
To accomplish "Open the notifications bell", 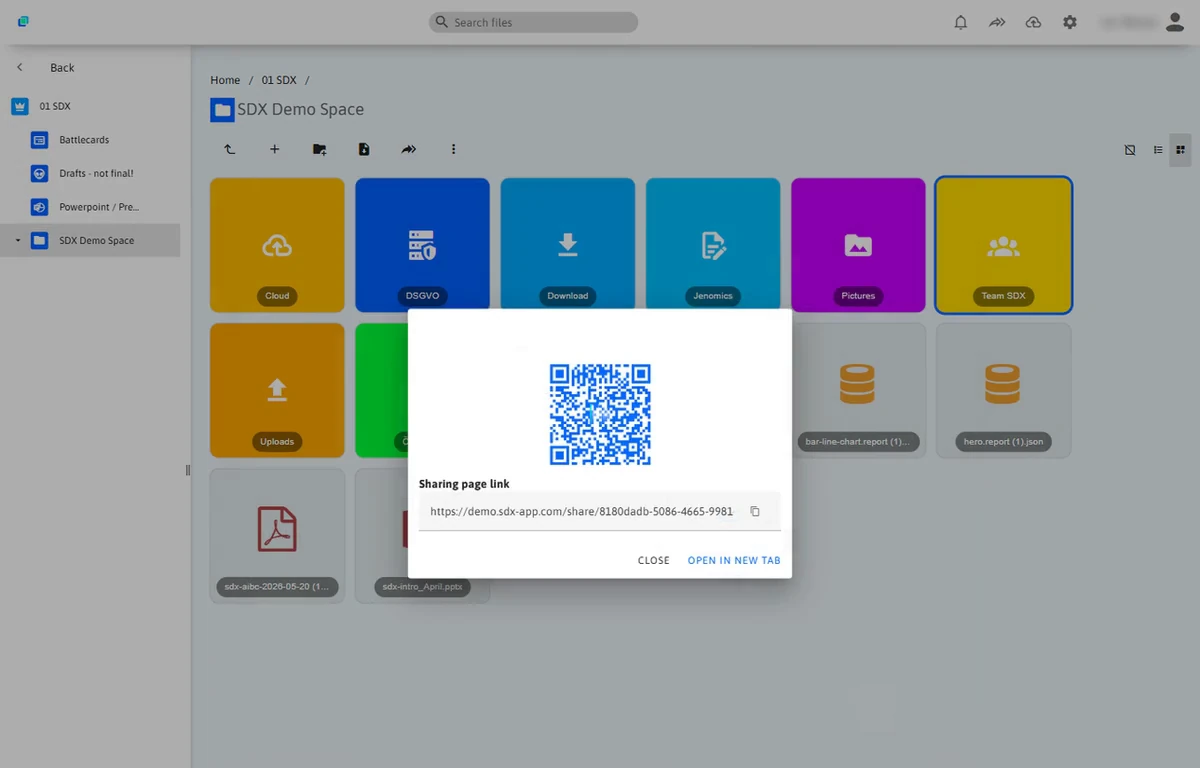I will pyautogui.click(x=961, y=22).
